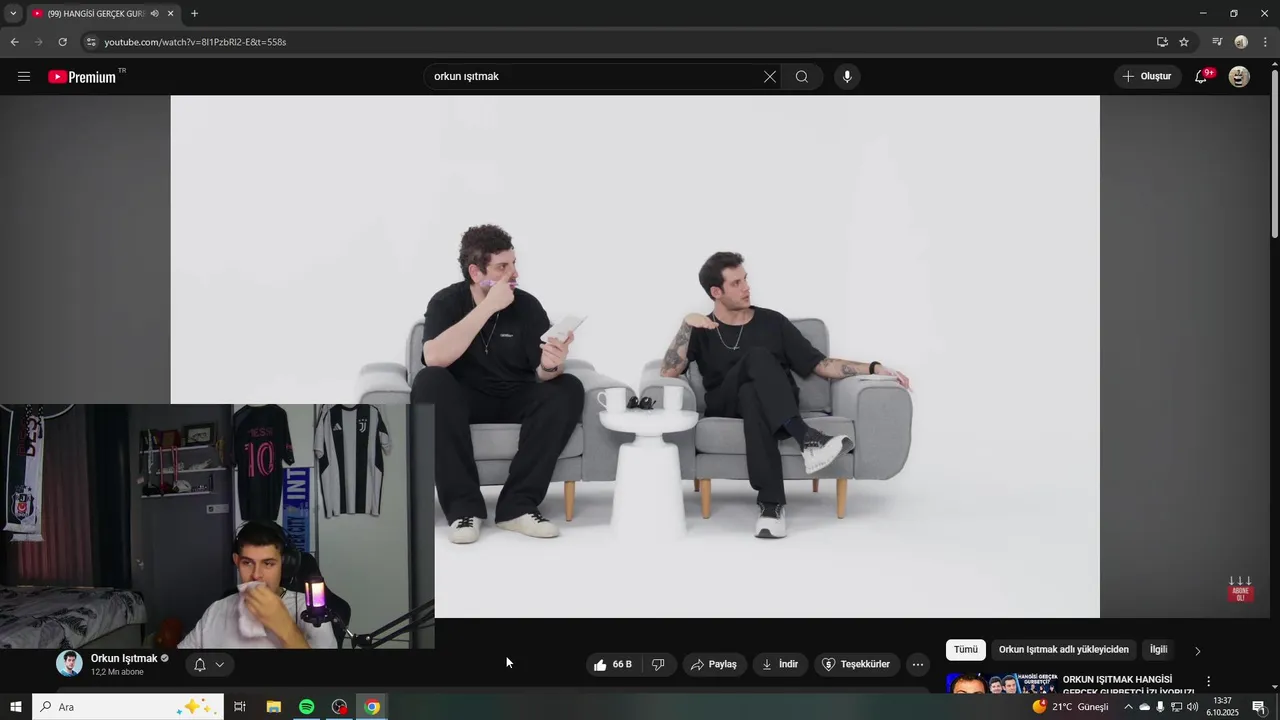Open YouTube account avatar menu
1280x720 pixels.
click(1239, 77)
